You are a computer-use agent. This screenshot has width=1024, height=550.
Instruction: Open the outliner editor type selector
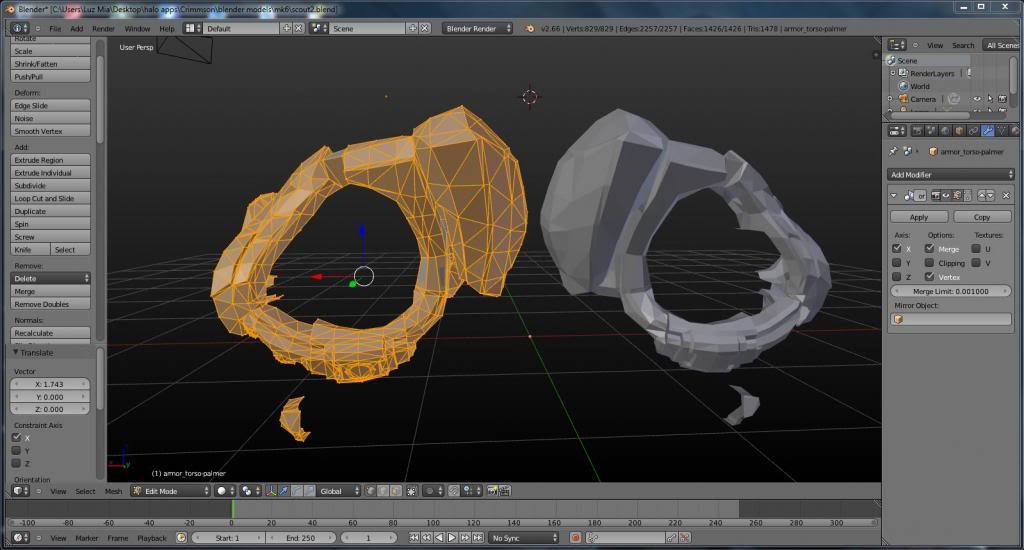(897, 45)
